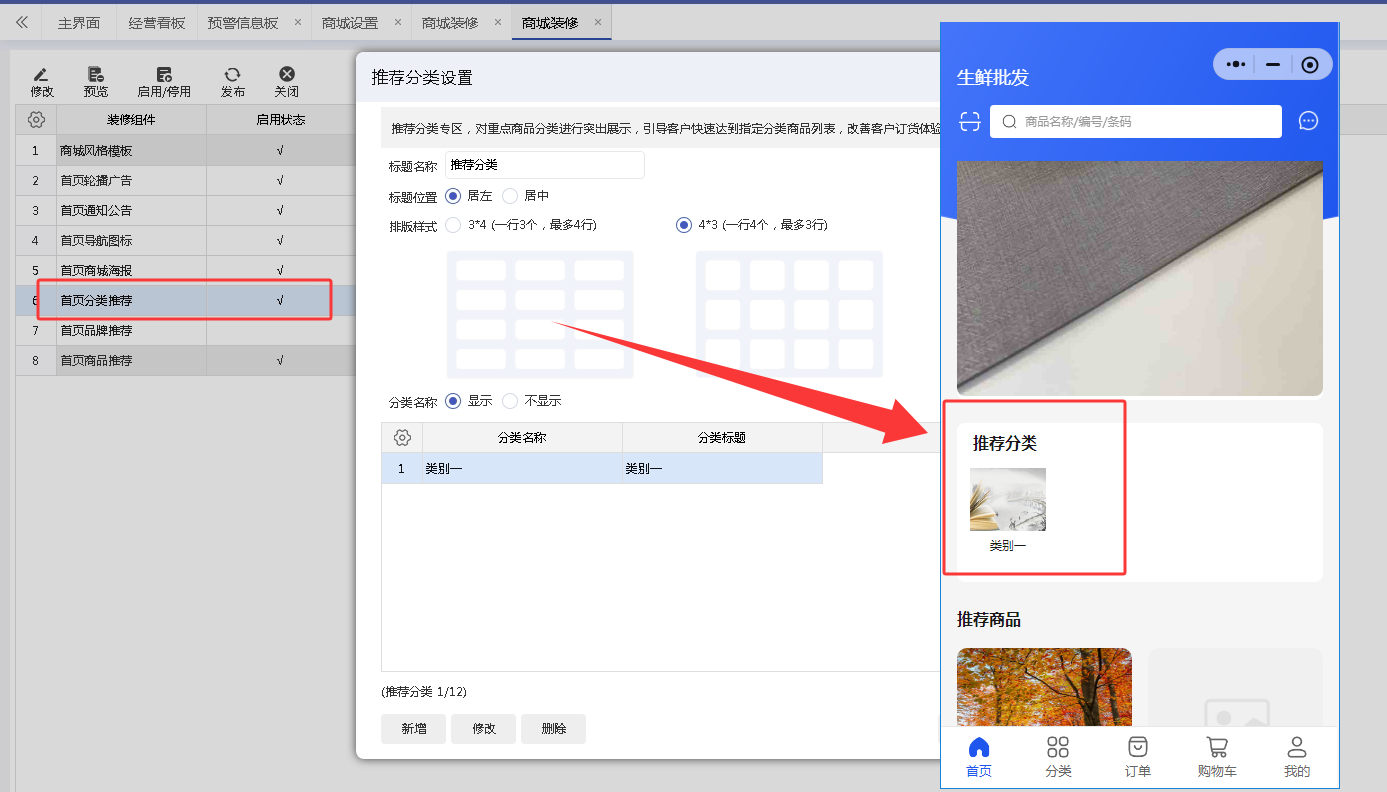Switch to the 经营看板 tab
Image resolution: width=1387 pixels, height=792 pixels.
coord(157,22)
